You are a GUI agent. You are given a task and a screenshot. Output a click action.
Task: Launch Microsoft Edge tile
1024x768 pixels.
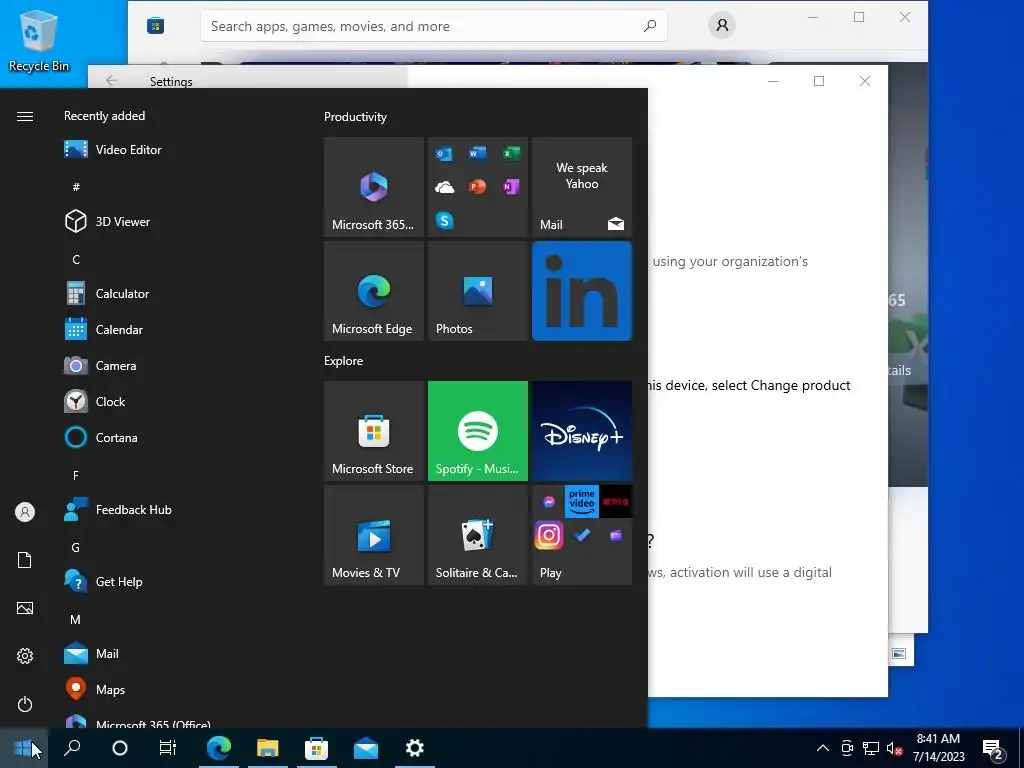coord(374,291)
